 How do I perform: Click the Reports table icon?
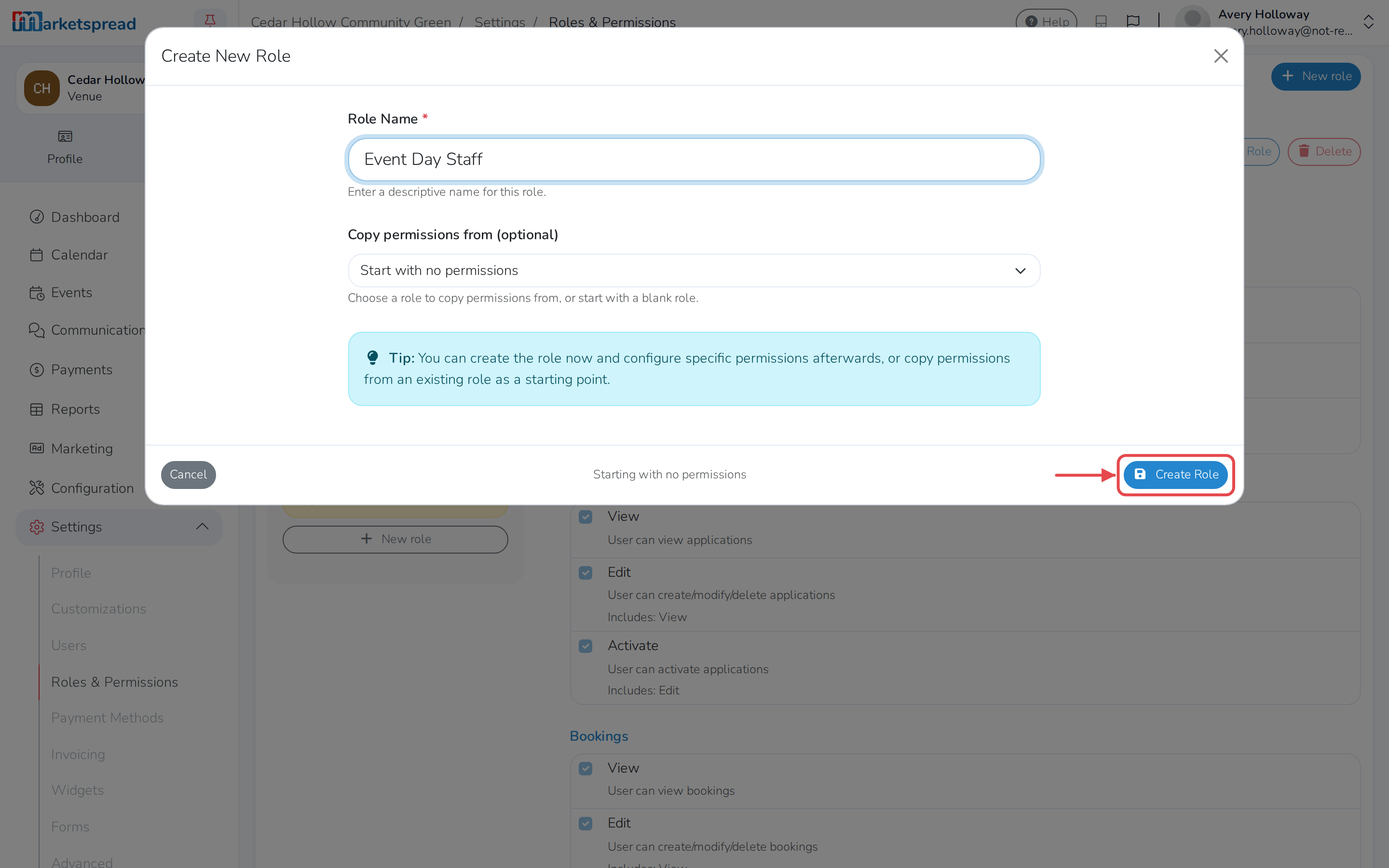click(37, 409)
